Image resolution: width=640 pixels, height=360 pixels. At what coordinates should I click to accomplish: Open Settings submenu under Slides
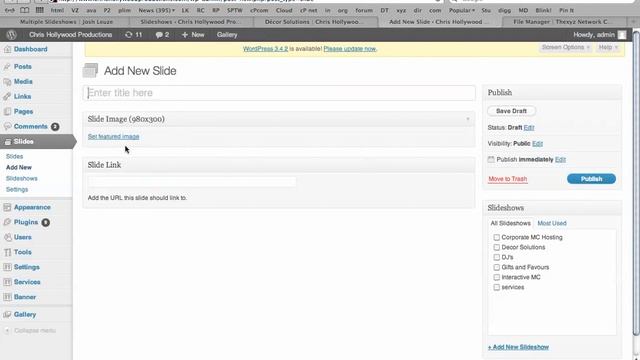coord(17,189)
